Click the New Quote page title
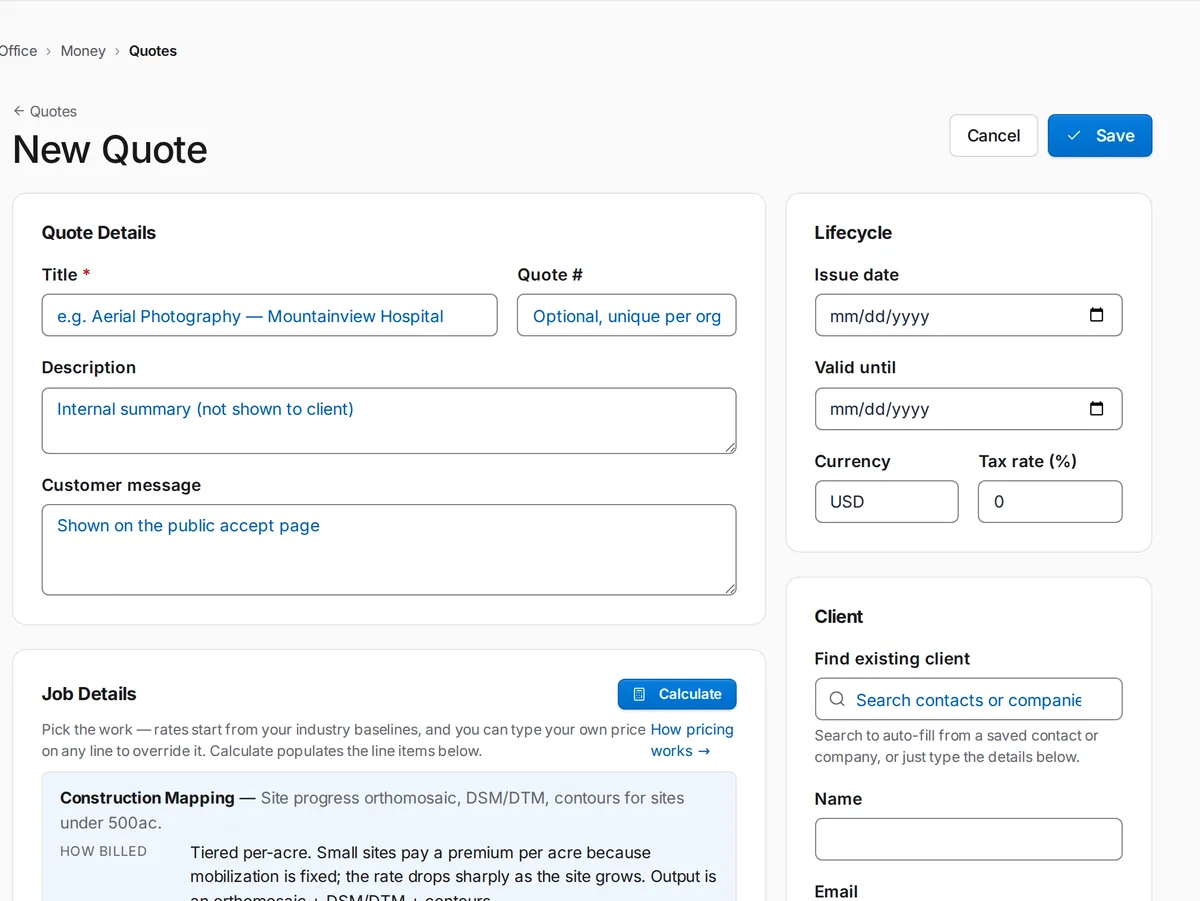 pos(110,150)
